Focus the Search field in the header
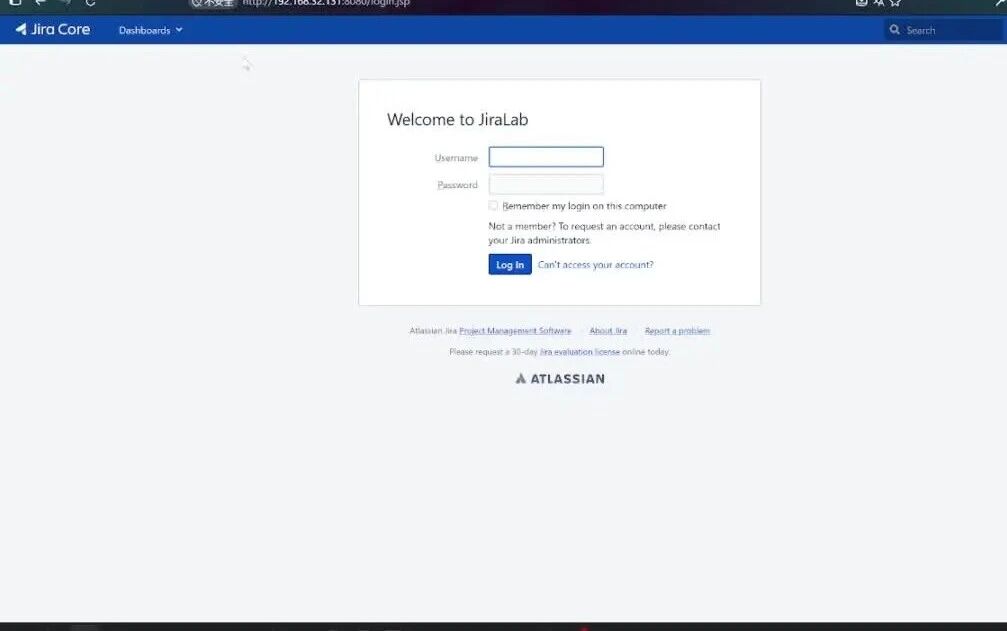This screenshot has width=1007, height=631. click(x=943, y=30)
